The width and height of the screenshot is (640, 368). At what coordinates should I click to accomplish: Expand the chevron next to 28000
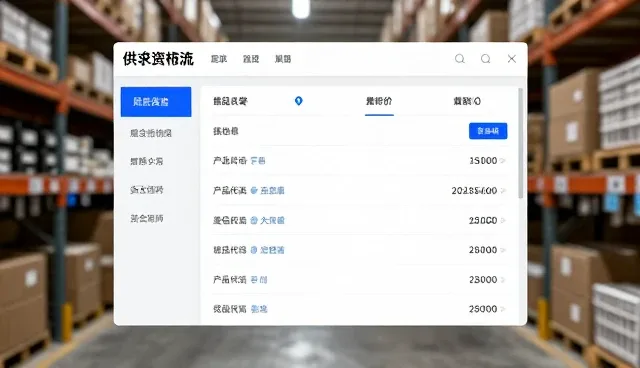click(503, 250)
